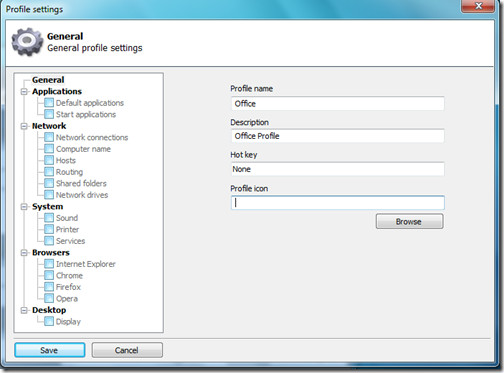Screen dimensions: 504x373
Task: Click the Computer name page icon
Action: pos(49,149)
